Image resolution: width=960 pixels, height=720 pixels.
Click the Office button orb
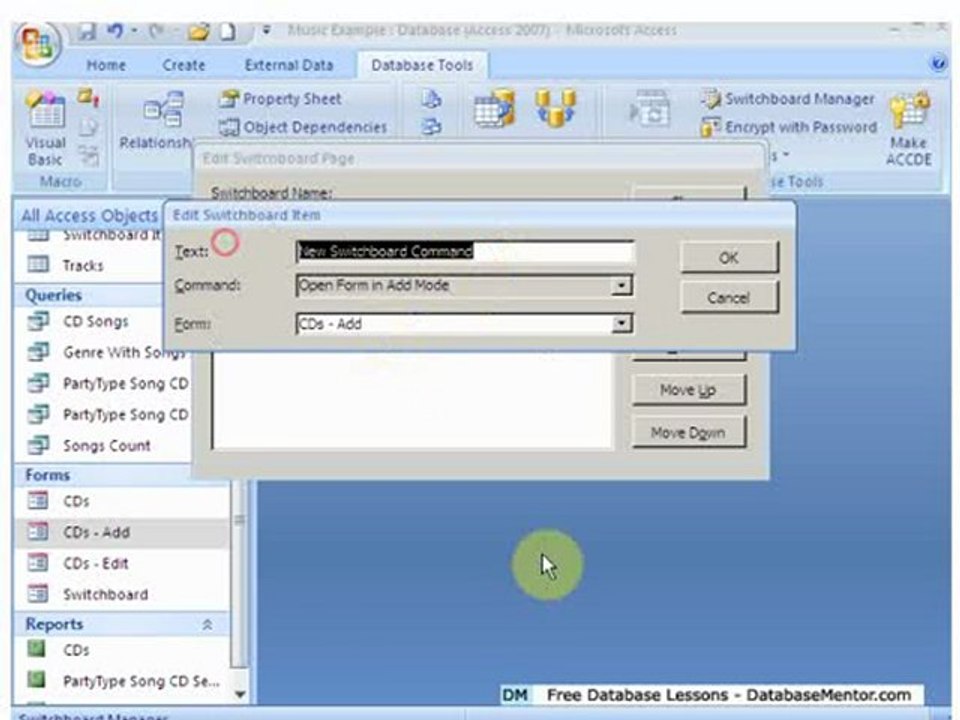click(38, 43)
